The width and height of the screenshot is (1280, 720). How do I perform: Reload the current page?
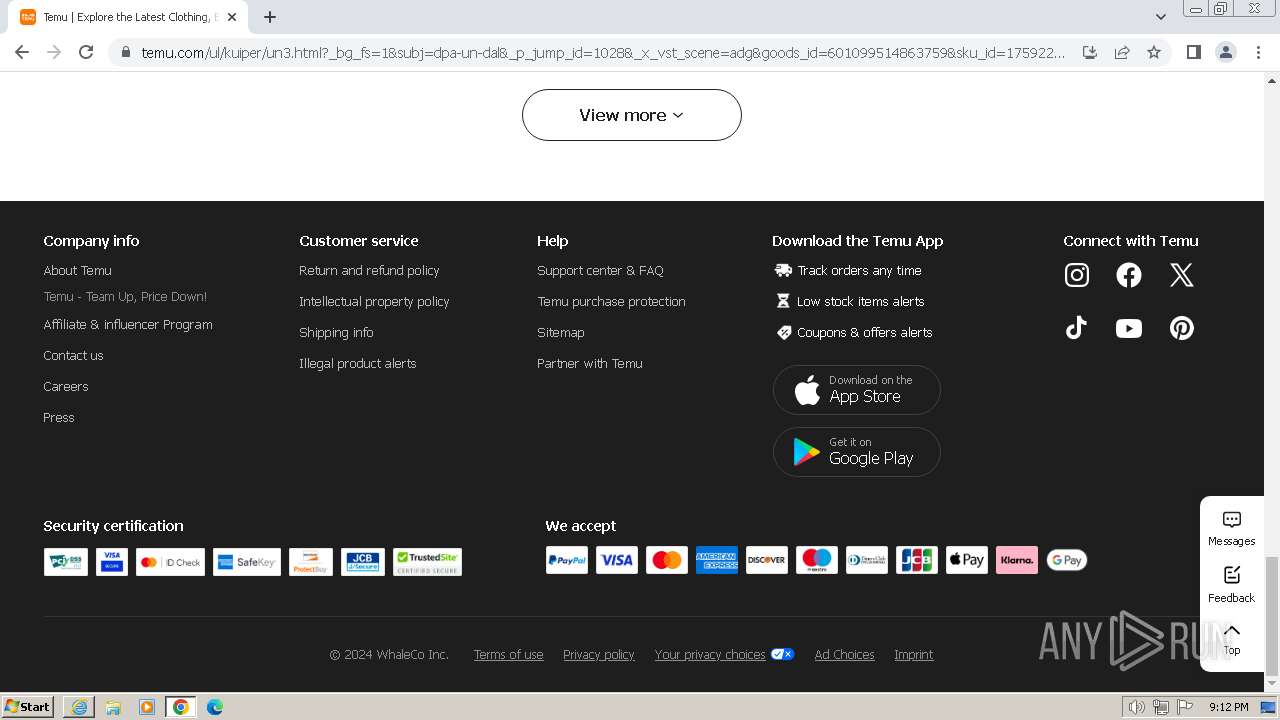[x=86, y=52]
